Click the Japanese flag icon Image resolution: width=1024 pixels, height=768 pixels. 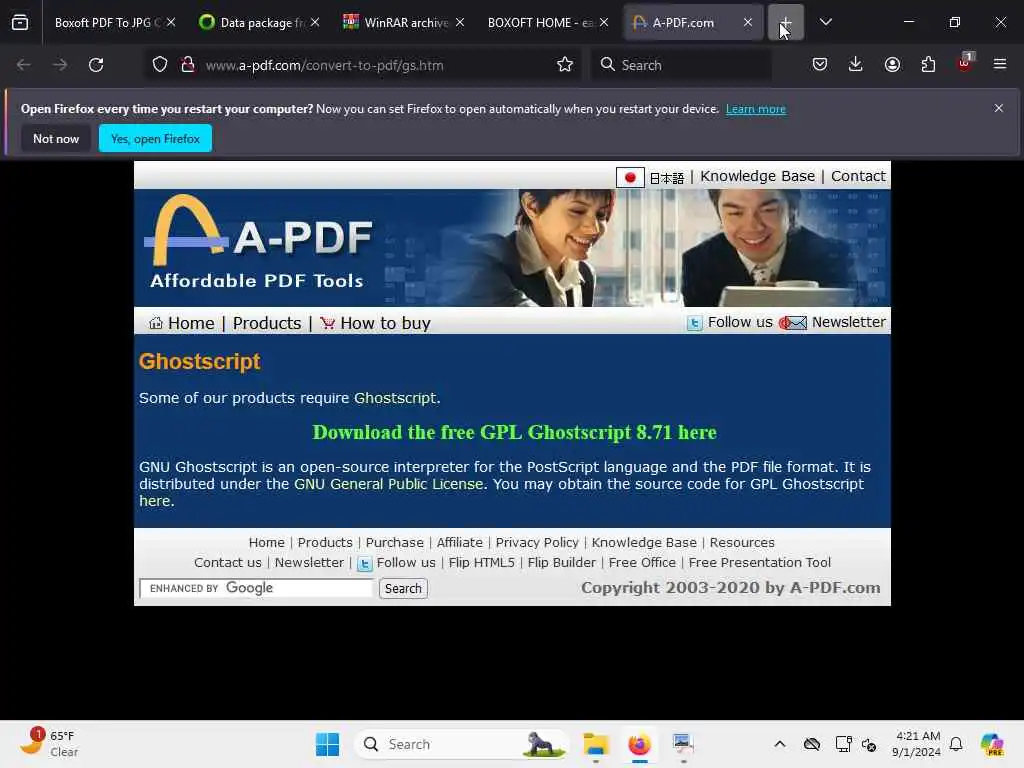coord(630,177)
